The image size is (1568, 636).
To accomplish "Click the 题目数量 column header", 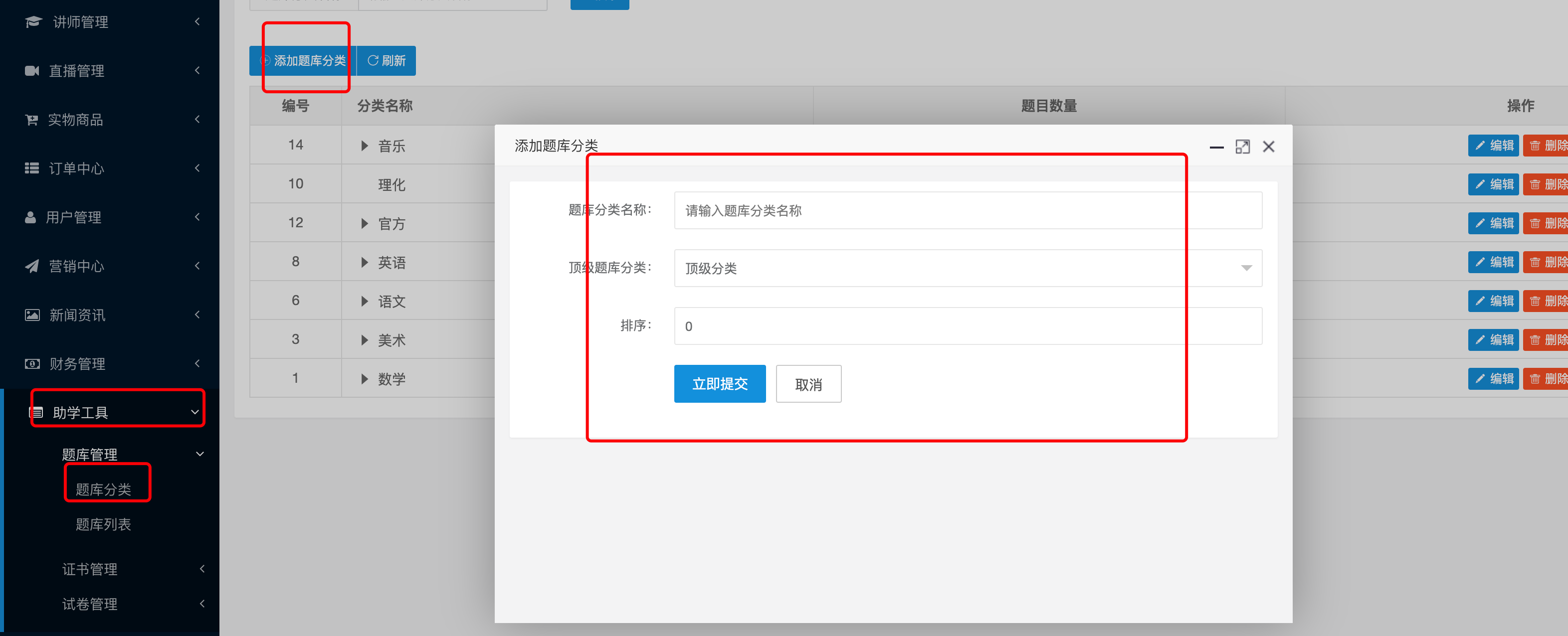I will point(1049,106).
